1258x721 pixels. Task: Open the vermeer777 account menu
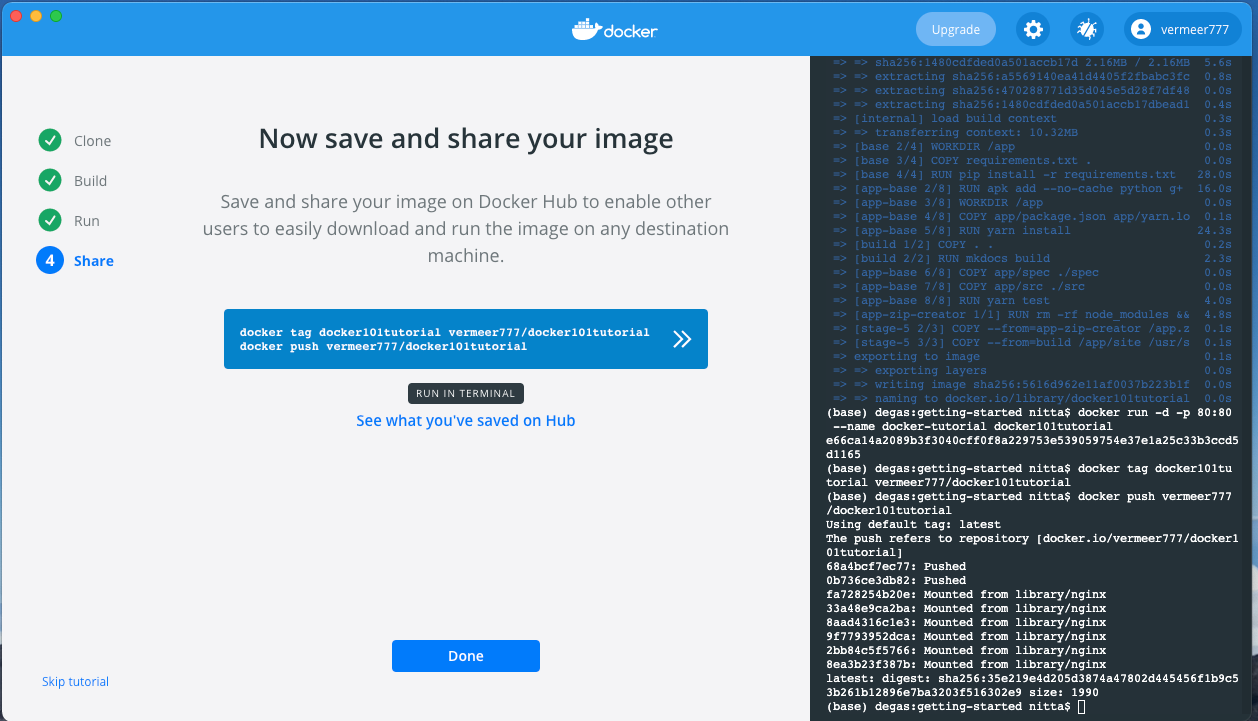pyautogui.click(x=1194, y=30)
